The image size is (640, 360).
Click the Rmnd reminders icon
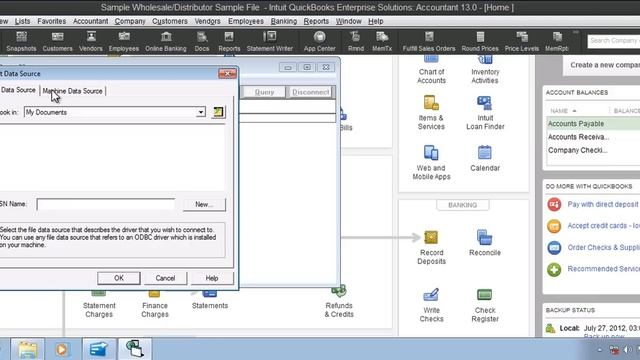[356, 41]
